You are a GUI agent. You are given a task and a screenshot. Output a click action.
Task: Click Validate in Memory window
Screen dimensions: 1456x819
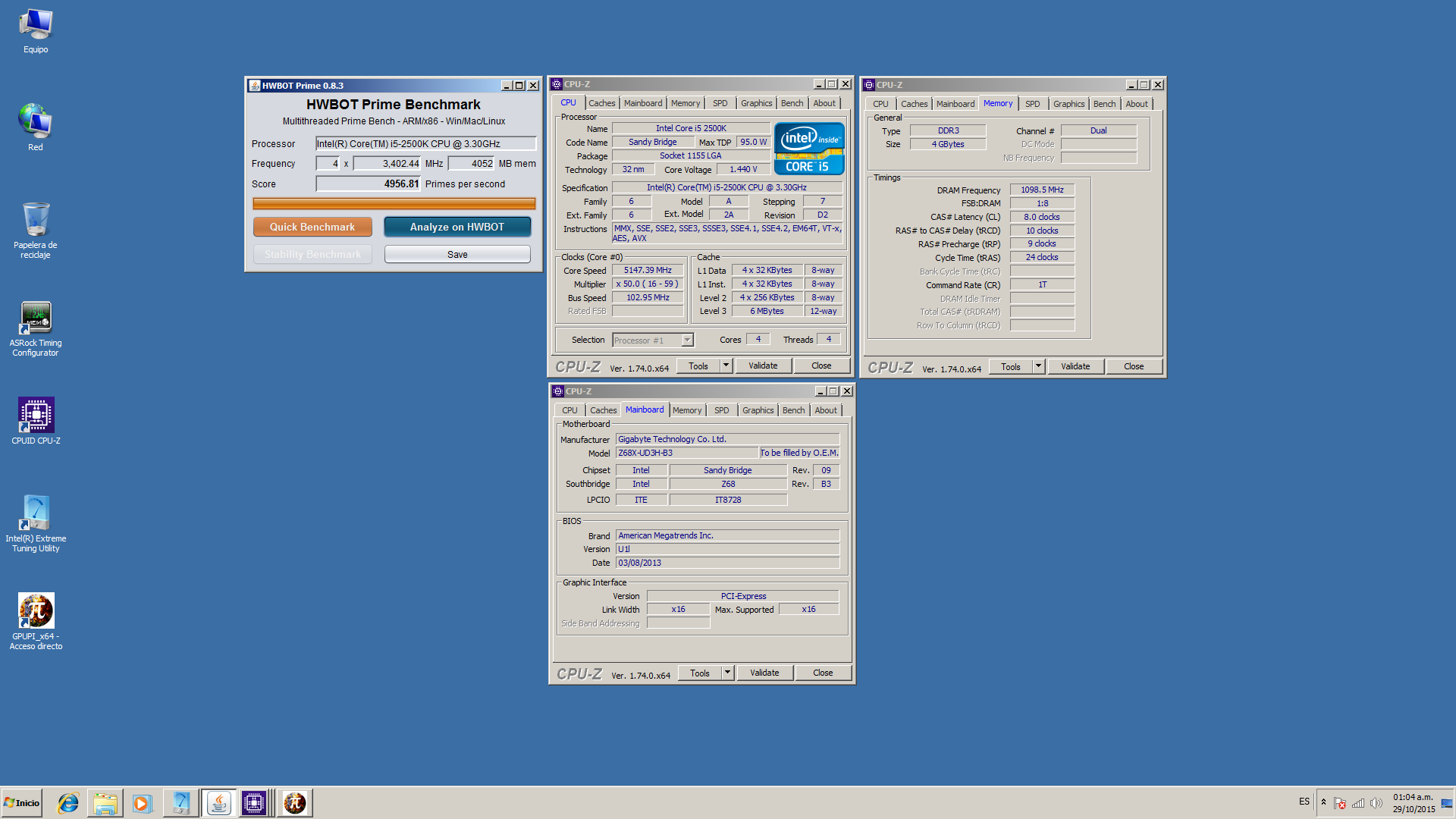click(x=1075, y=366)
